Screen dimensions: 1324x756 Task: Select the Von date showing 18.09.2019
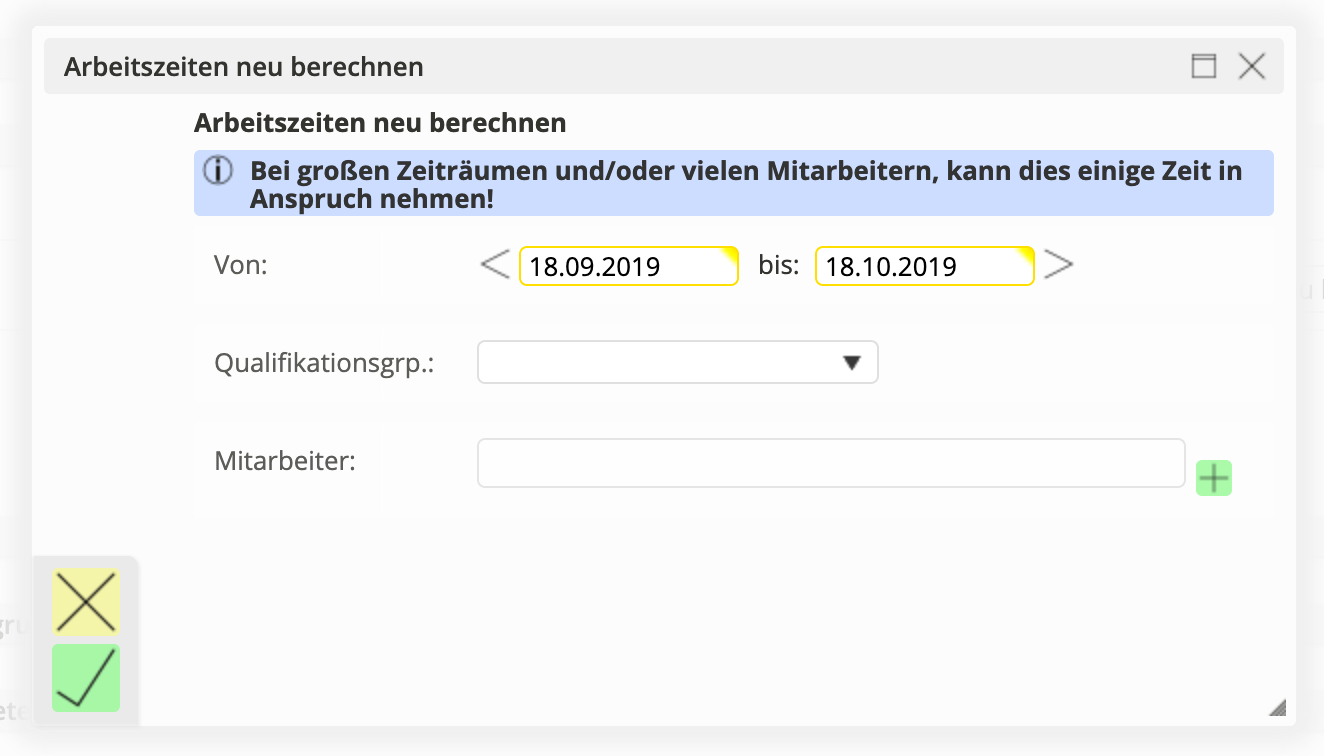tap(628, 265)
